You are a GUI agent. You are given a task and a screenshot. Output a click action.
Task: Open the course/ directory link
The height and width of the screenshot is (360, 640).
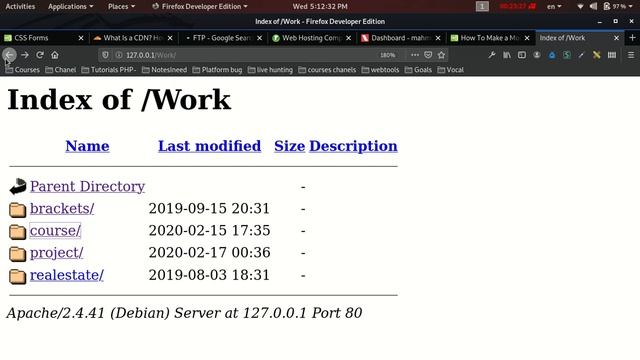point(56,231)
